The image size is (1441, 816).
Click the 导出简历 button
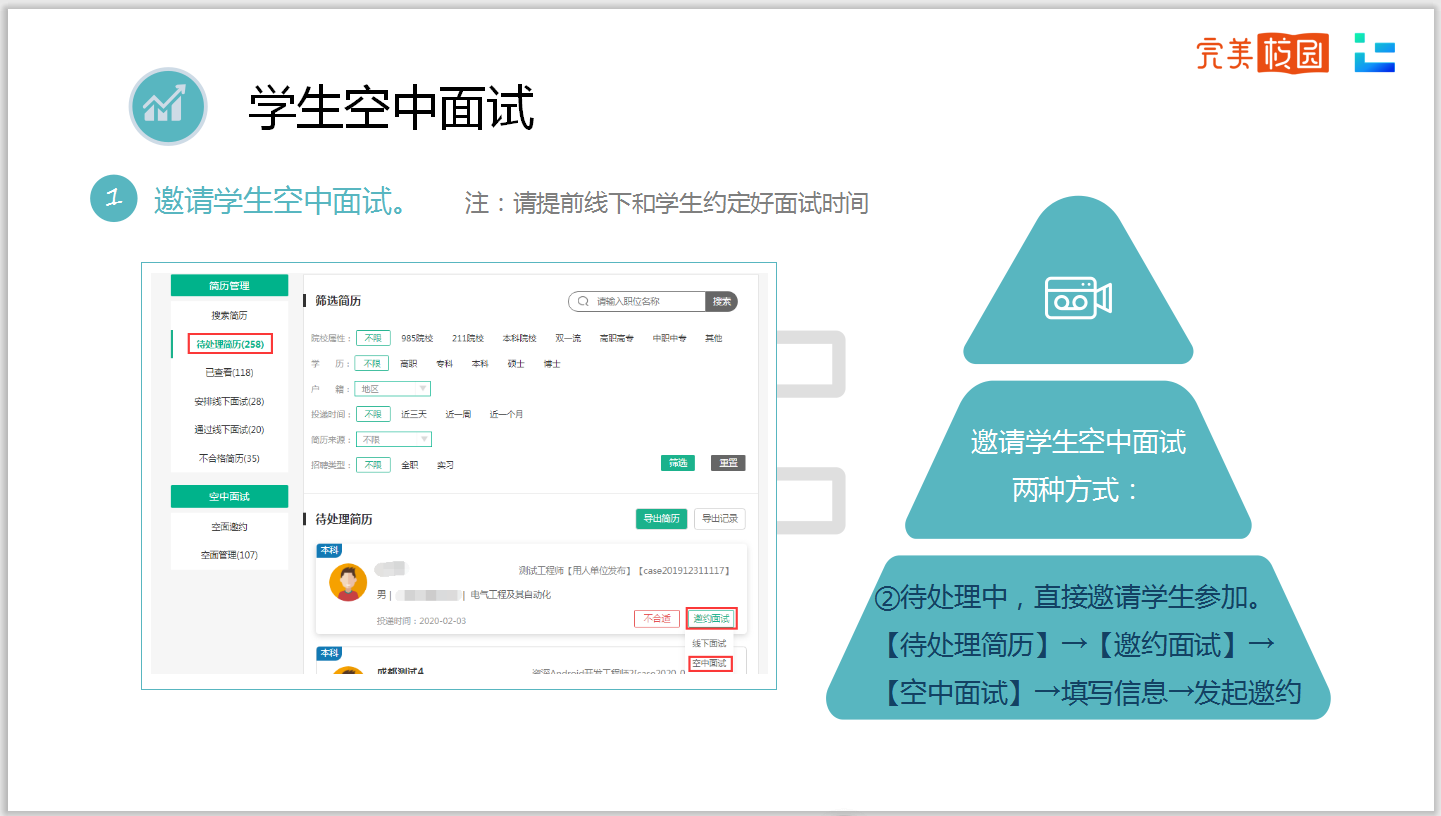(x=661, y=519)
